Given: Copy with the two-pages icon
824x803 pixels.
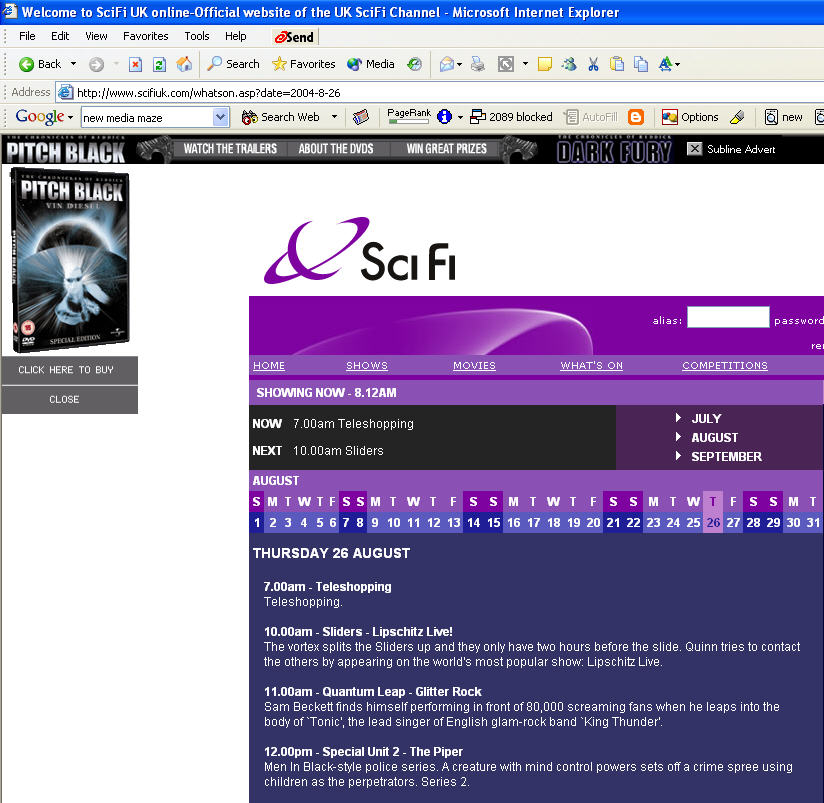Looking at the screenshot, I should [x=640, y=64].
